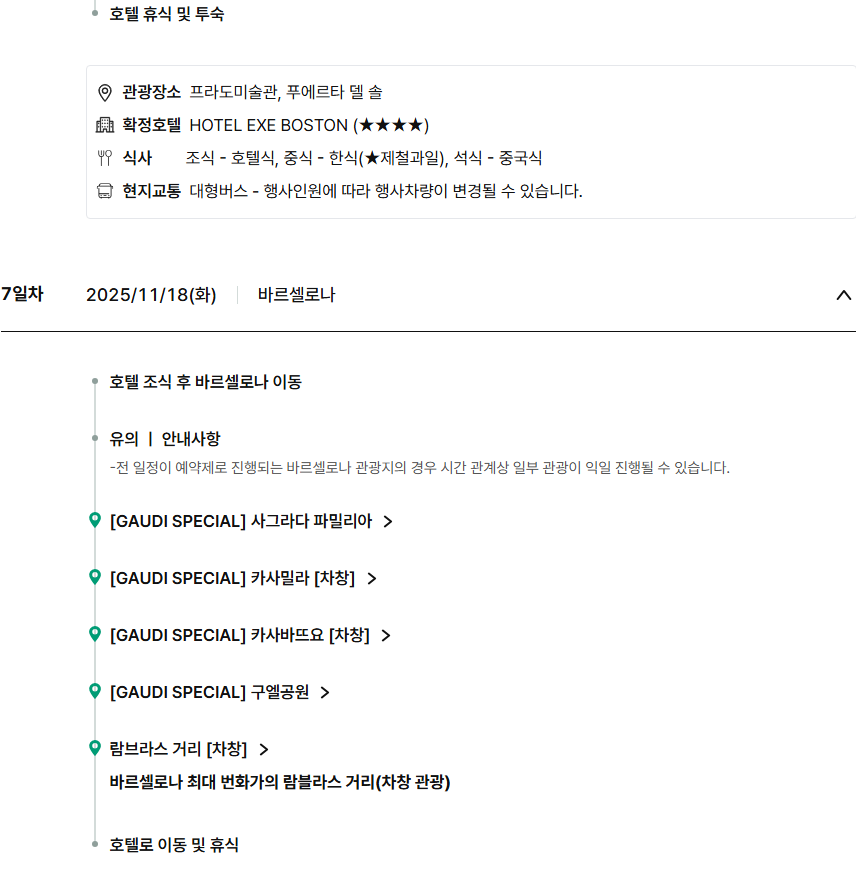Click the green pin beside 람브라스 거리
The height and width of the screenshot is (885, 856).
coord(95,748)
